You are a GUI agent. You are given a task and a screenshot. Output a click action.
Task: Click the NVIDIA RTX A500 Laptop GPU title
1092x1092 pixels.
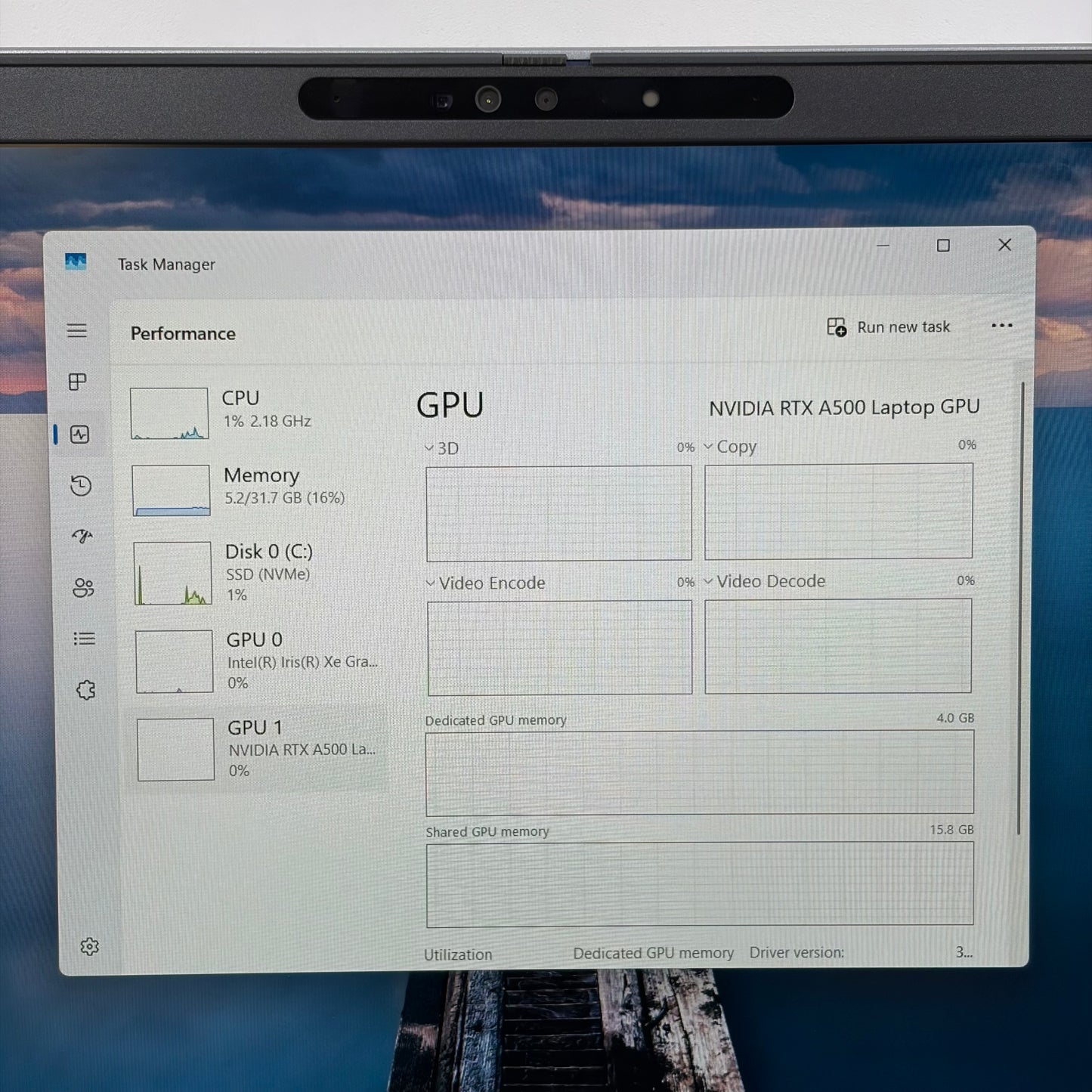[844, 407]
